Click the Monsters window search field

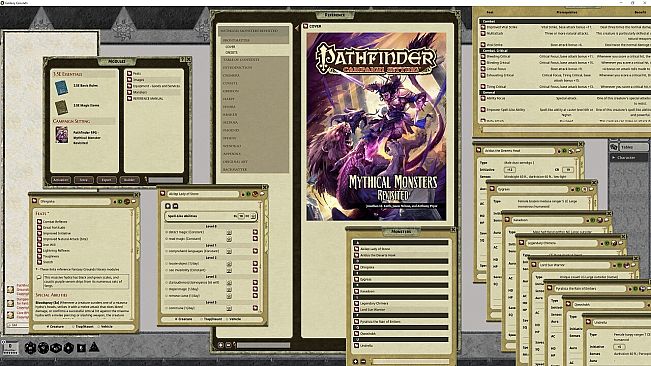[410, 361]
